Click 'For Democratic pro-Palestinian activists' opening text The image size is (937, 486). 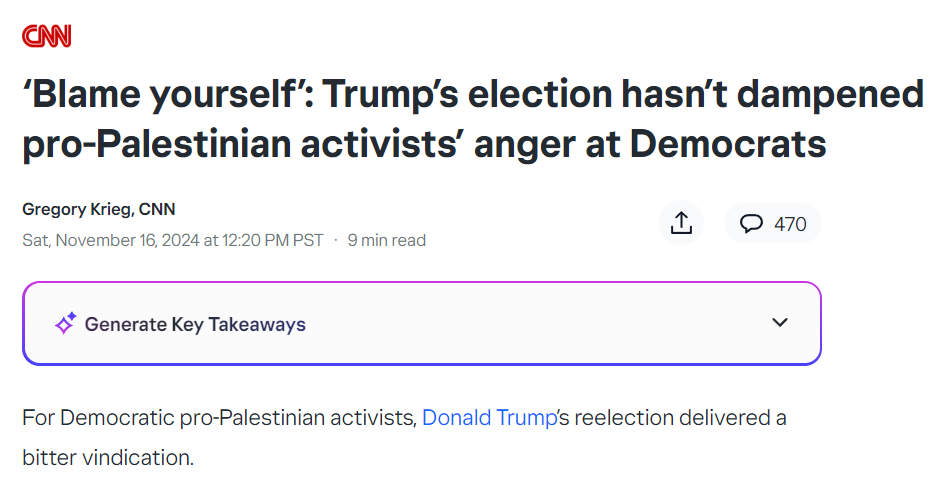(219, 418)
